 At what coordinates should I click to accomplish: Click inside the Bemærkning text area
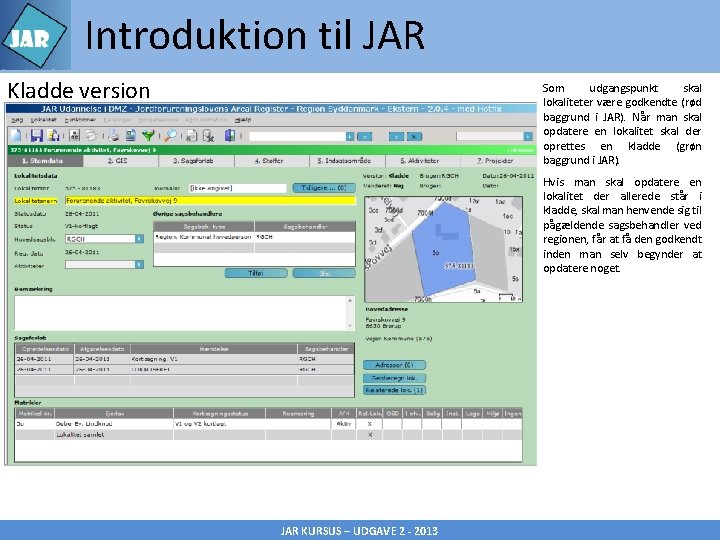pyautogui.click(x=180, y=313)
